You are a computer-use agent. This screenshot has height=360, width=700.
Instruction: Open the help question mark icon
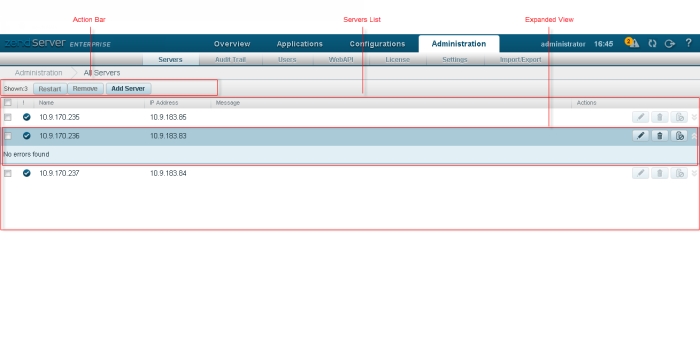688,43
